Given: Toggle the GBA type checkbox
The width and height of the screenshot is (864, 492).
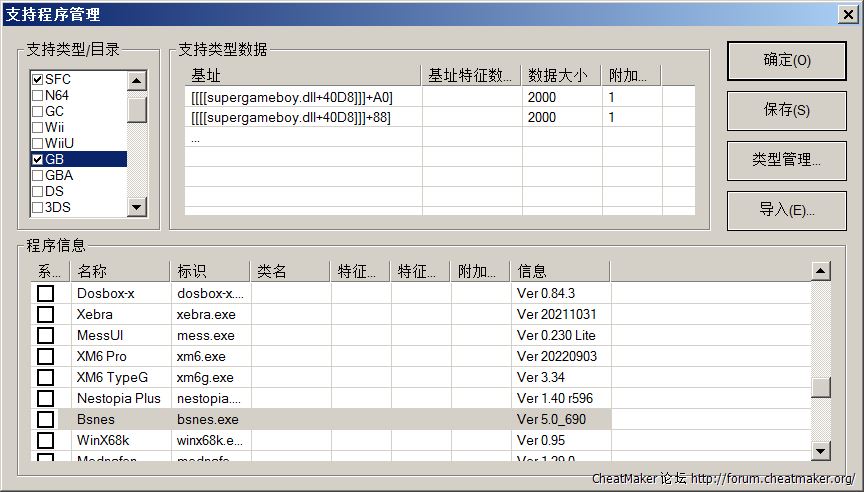Looking at the screenshot, I should (38, 175).
